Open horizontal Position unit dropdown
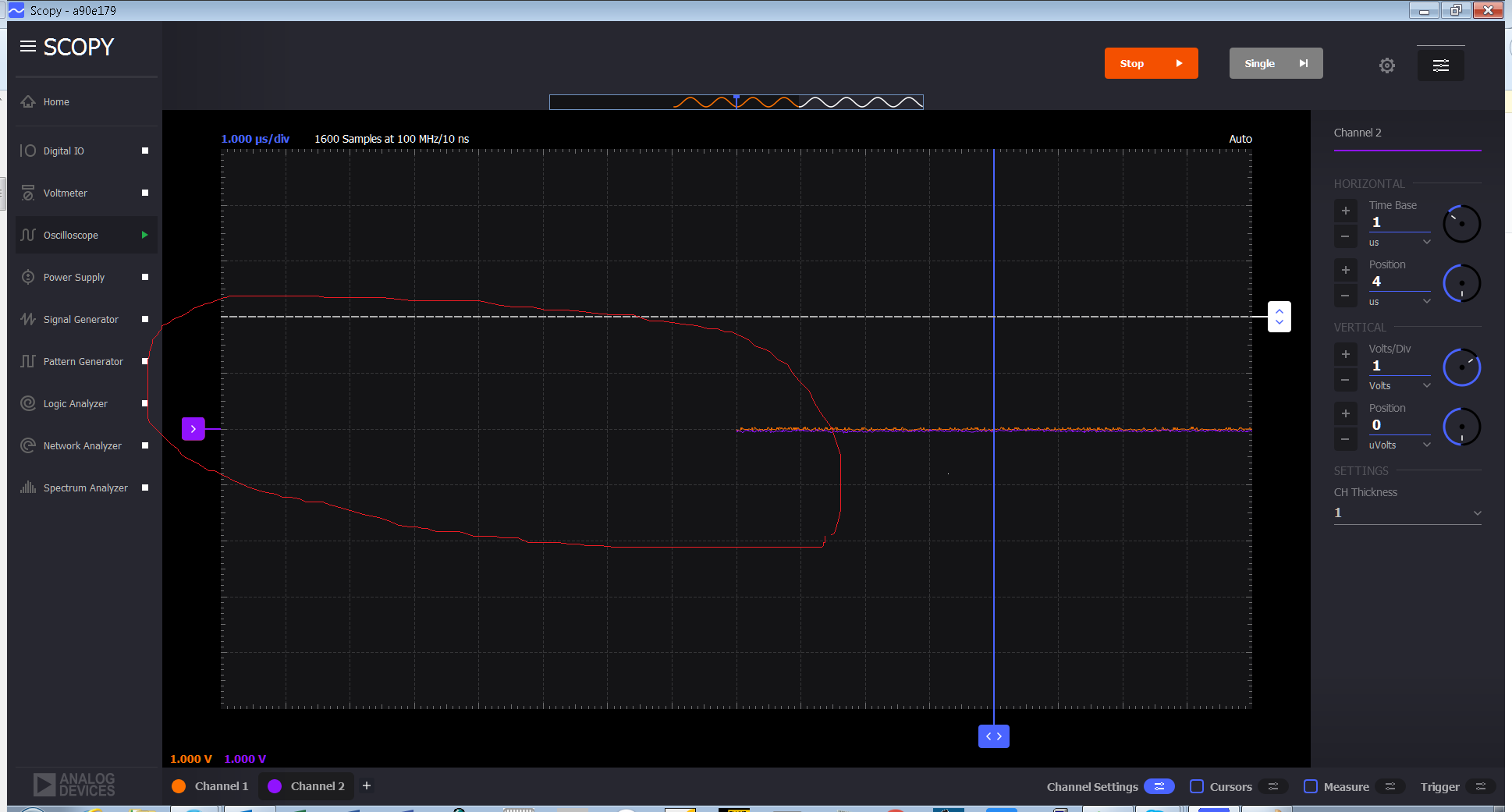This screenshot has height=812, width=1512. pyautogui.click(x=1400, y=302)
